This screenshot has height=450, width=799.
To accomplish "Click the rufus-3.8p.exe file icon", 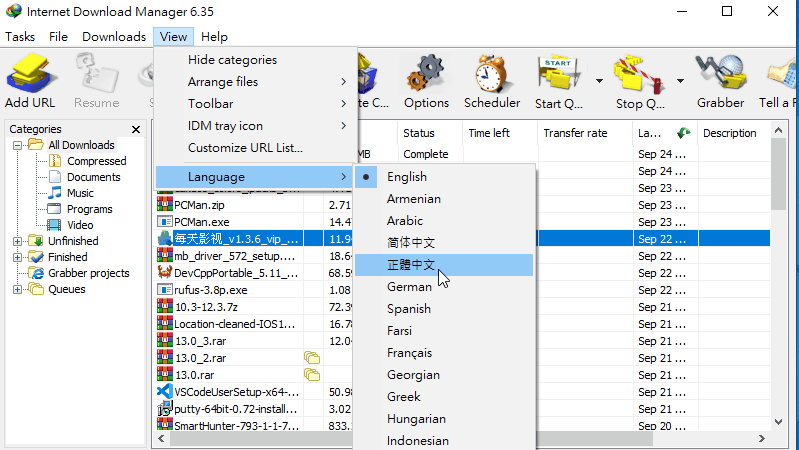I will click(165, 289).
